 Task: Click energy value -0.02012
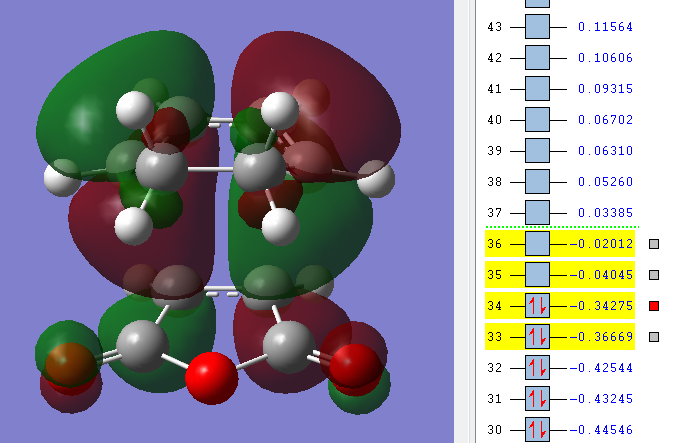(601, 244)
